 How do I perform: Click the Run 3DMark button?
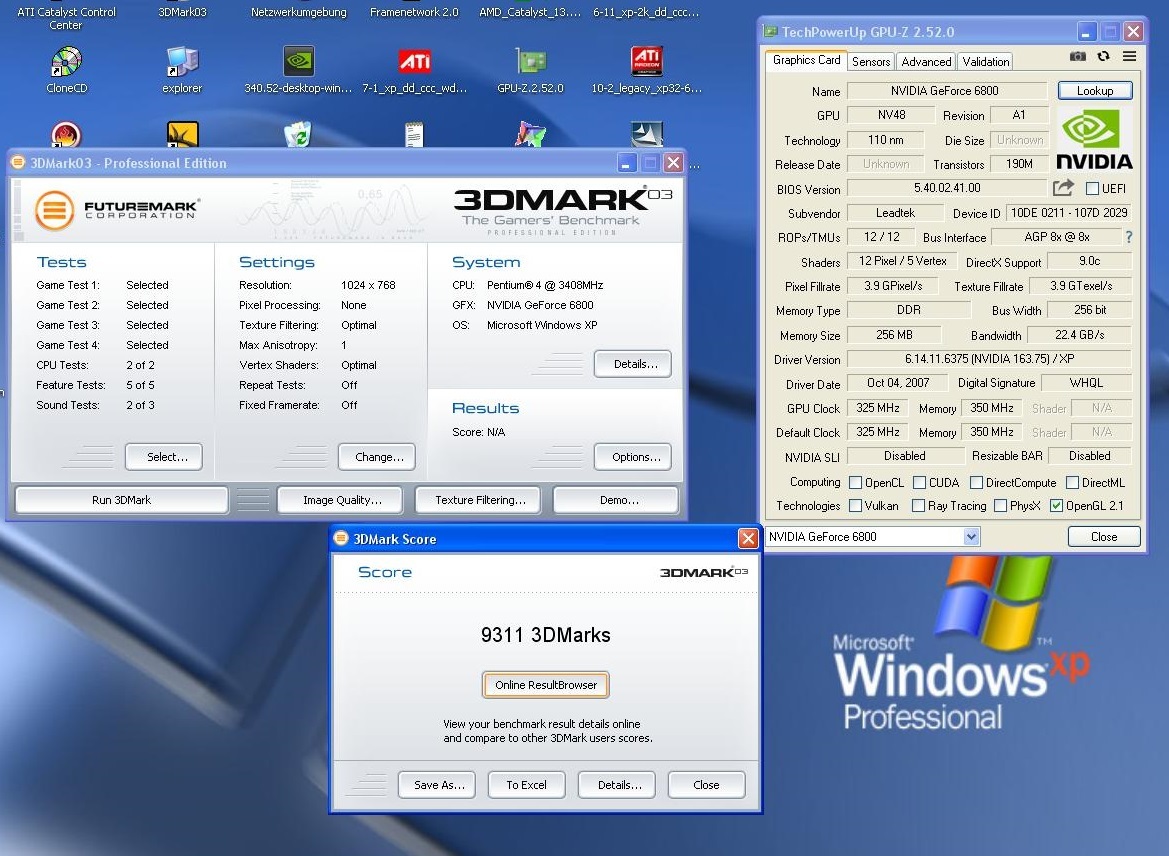coord(122,500)
